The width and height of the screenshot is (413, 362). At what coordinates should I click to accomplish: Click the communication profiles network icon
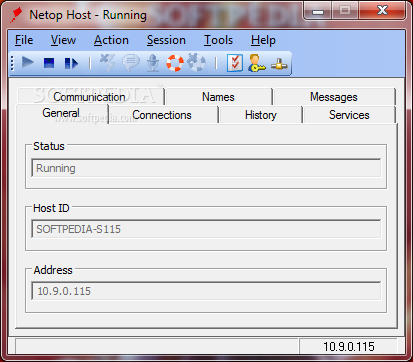tap(279, 63)
